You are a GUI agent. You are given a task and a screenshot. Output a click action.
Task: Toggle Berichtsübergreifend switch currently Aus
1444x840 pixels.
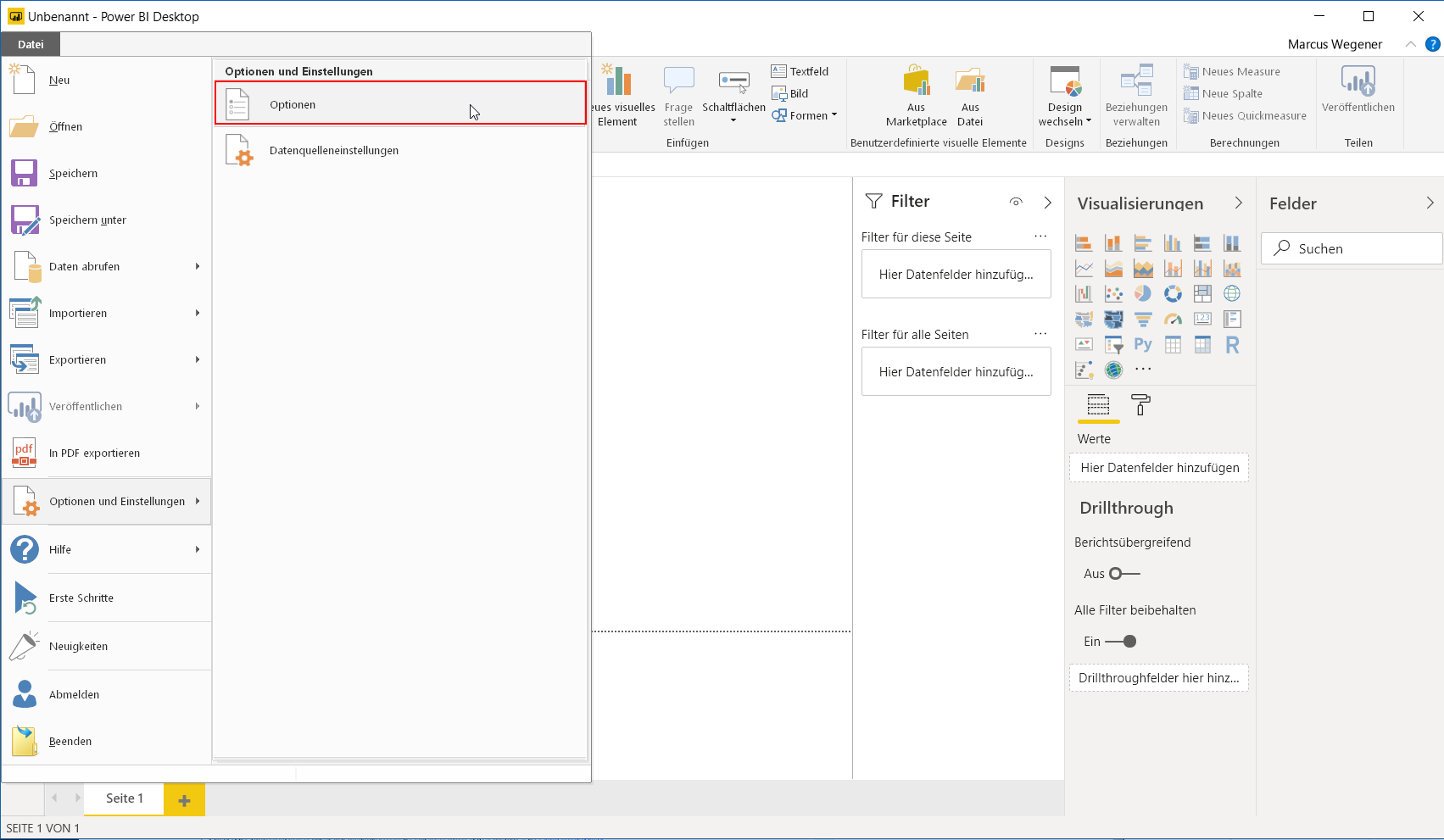pos(1124,574)
